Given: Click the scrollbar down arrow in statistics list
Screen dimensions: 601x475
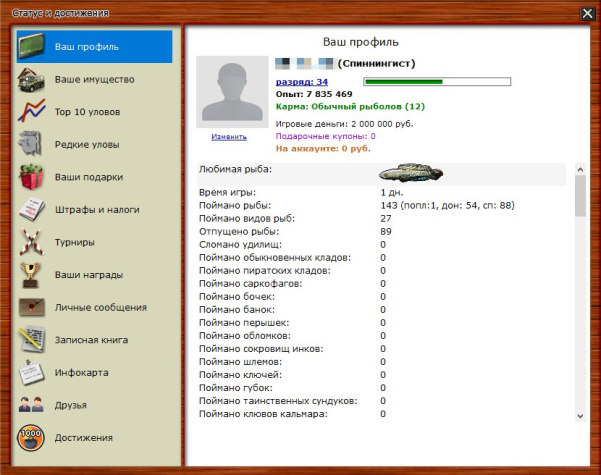Looking at the screenshot, I should pos(579,414).
